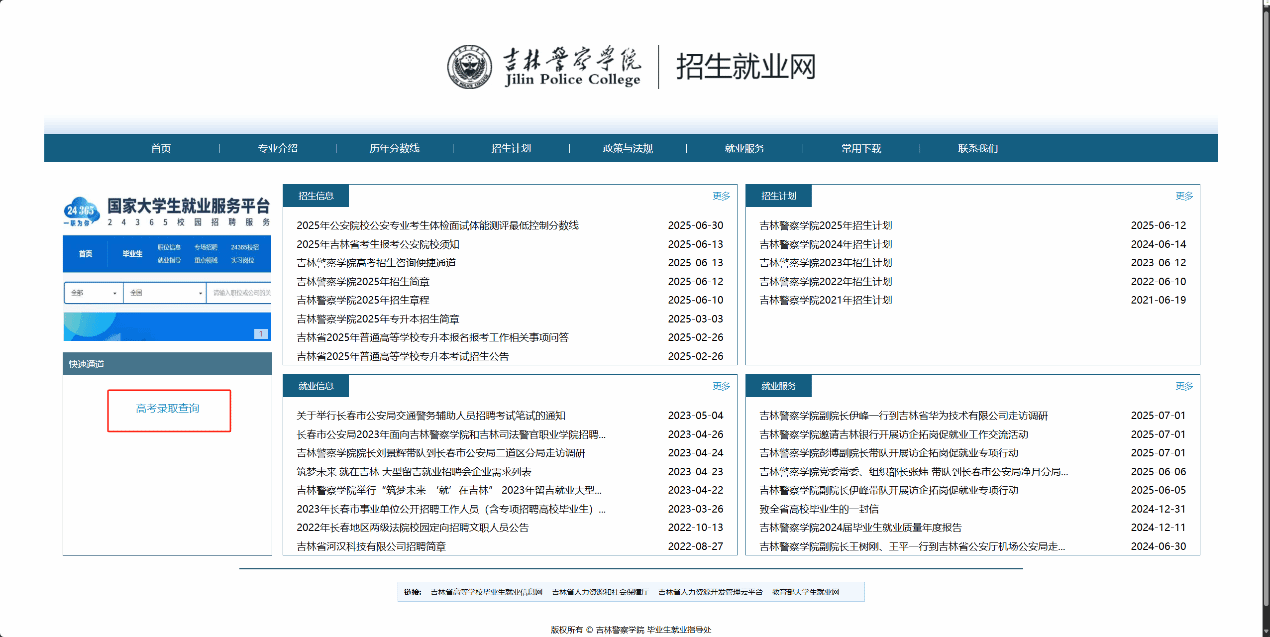This screenshot has height=637, width=1270.
Task: Open 吉林警察学院2025年招生简章
Action: (x=363, y=282)
